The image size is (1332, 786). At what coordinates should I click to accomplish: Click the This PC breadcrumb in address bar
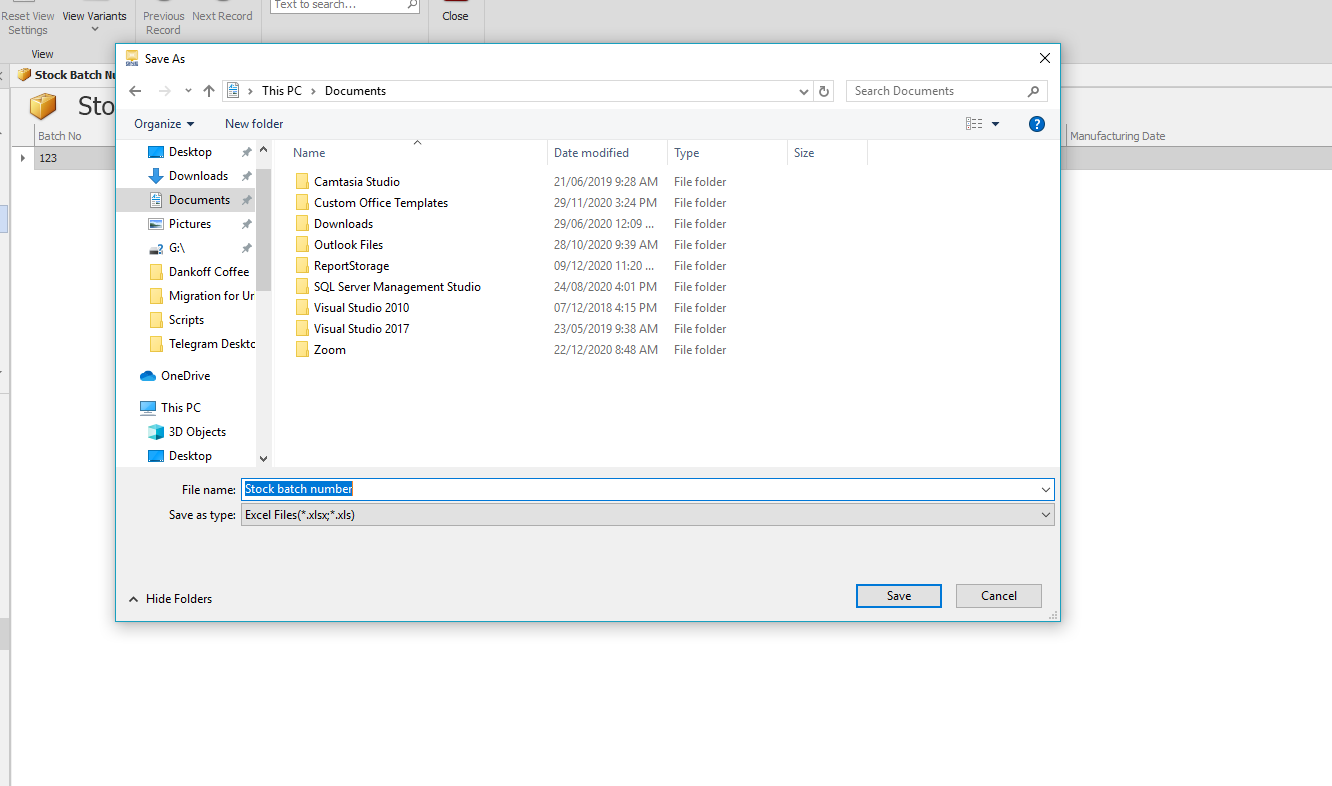[x=282, y=91]
